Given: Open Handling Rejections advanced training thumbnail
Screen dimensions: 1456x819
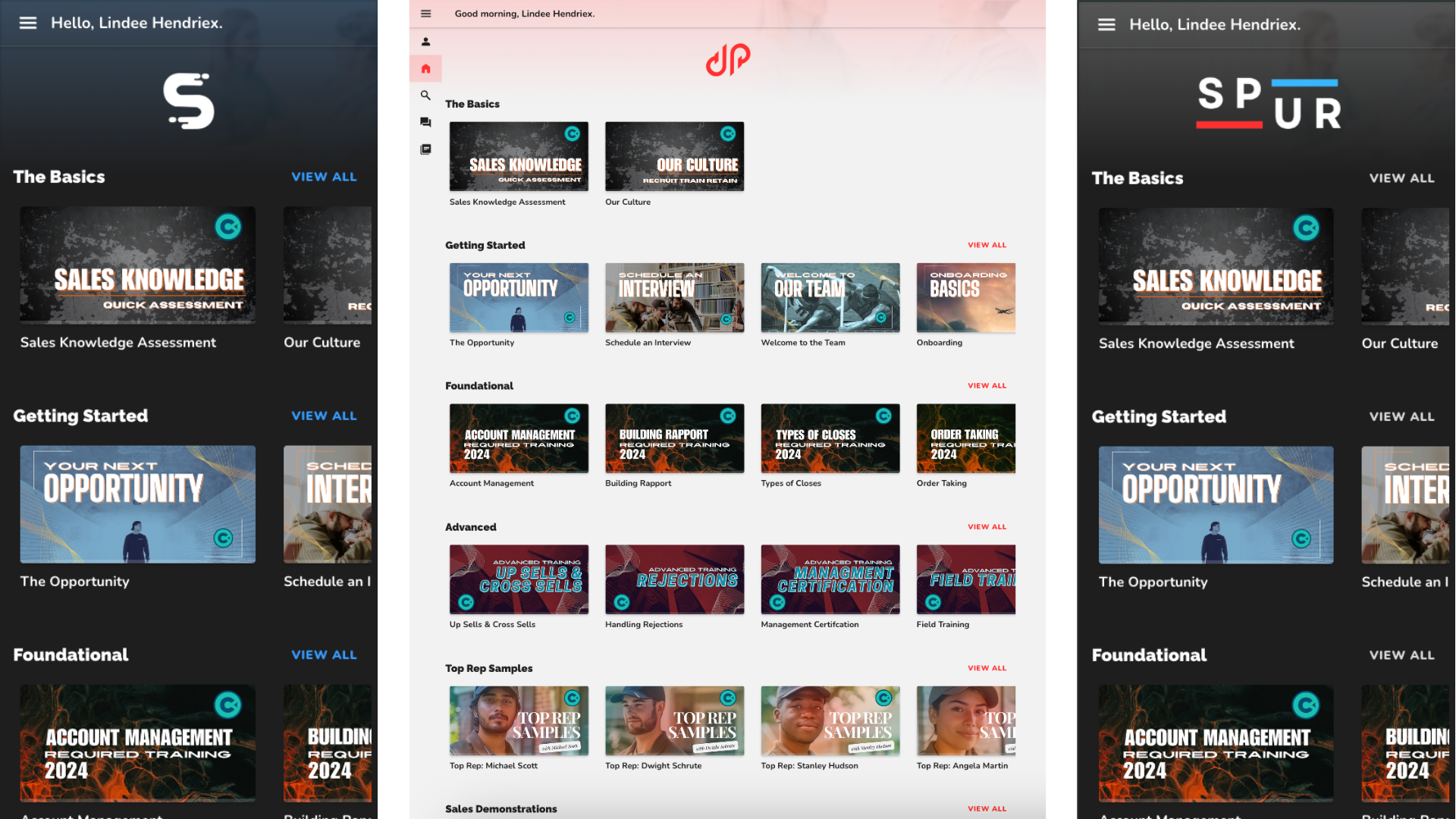Looking at the screenshot, I should click(674, 579).
